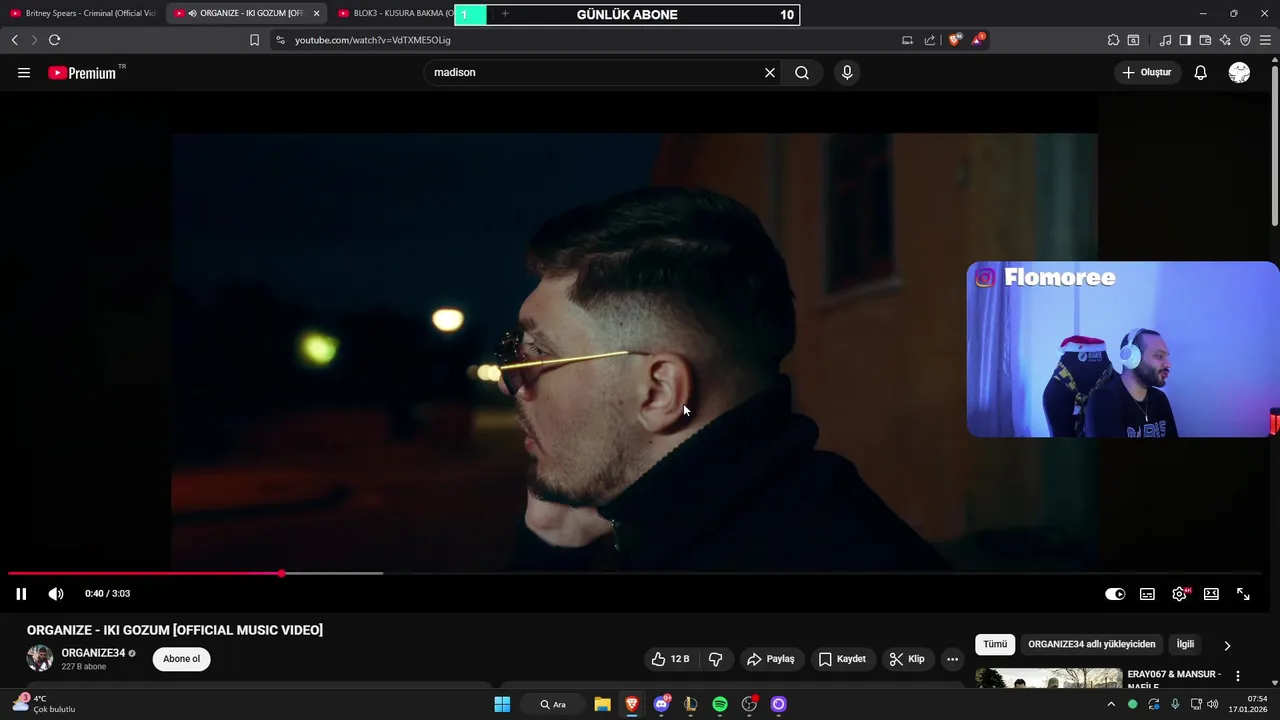Share the video with Paylaş
This screenshot has height=720, width=1280.
770,659
